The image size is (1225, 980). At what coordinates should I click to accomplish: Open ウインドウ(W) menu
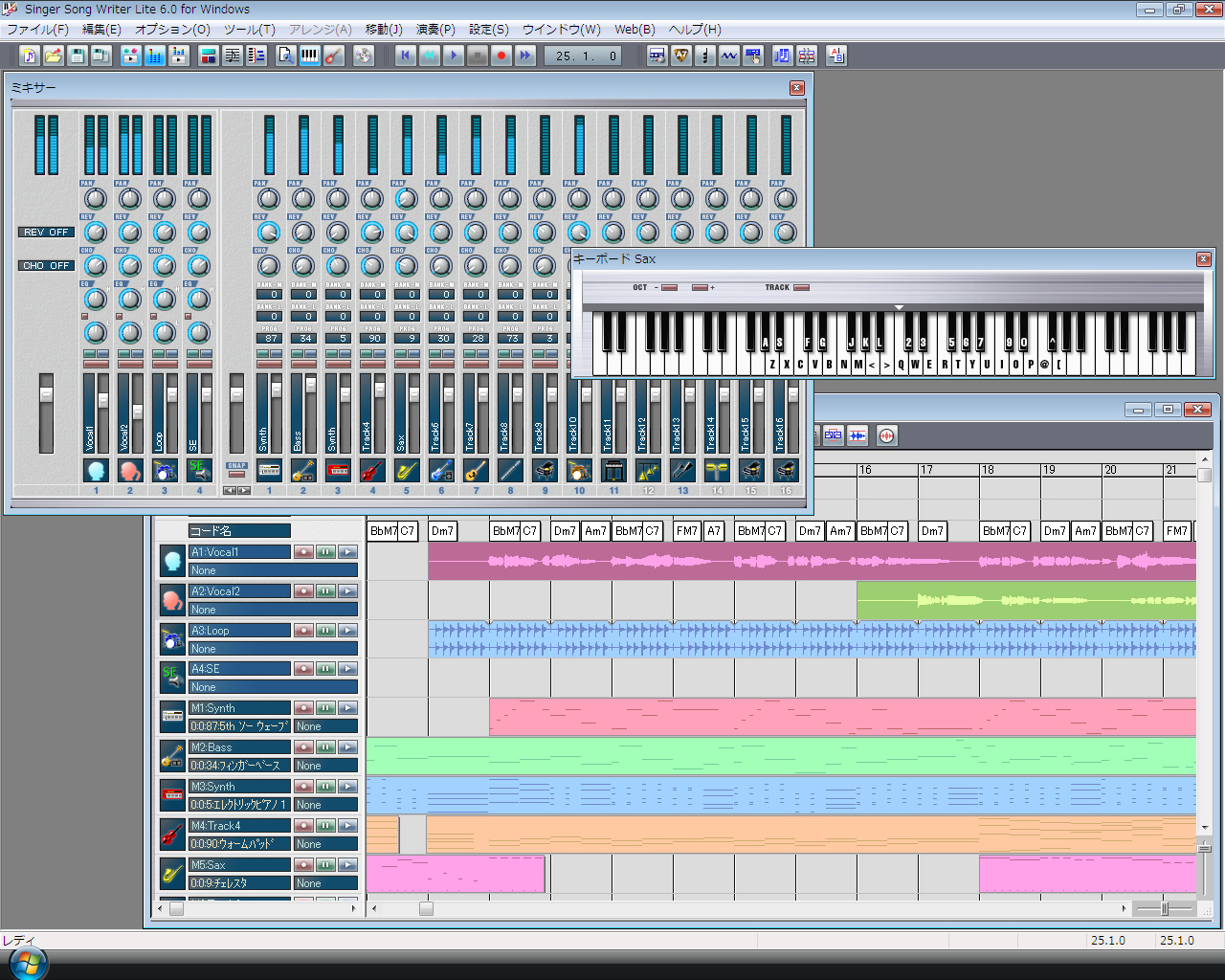click(x=562, y=30)
